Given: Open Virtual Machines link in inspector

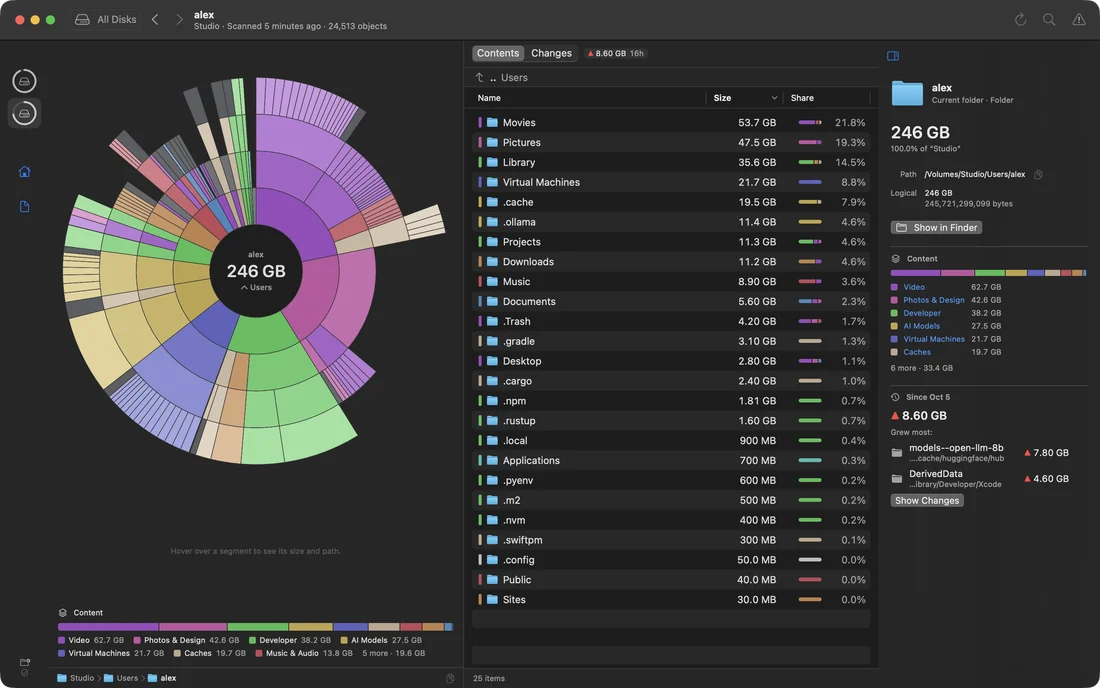Looking at the screenshot, I should click(934, 339).
